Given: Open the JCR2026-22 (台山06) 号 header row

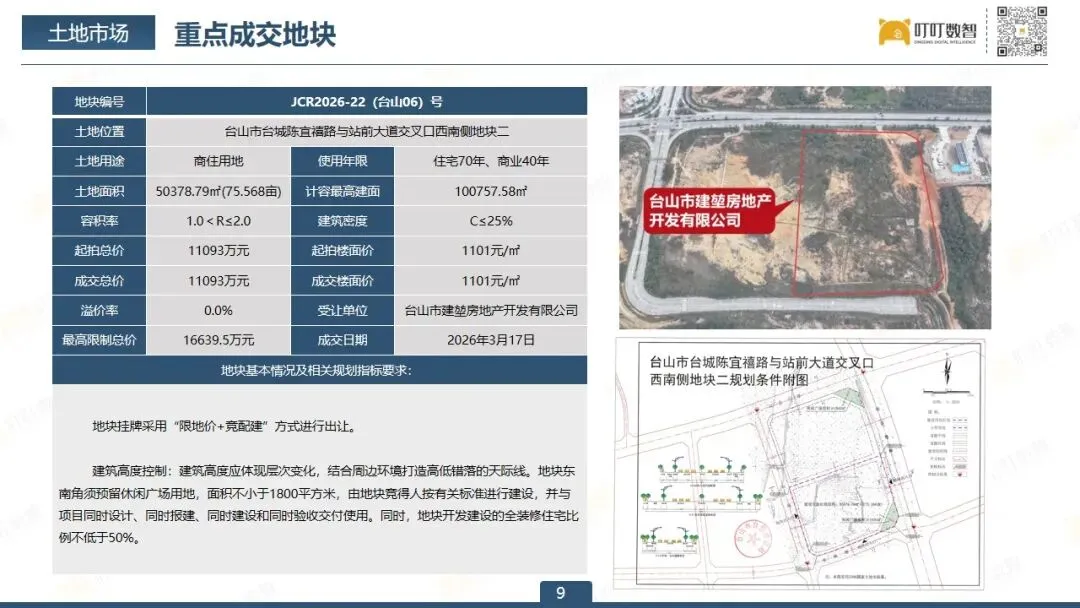Looking at the screenshot, I should (x=367, y=101).
